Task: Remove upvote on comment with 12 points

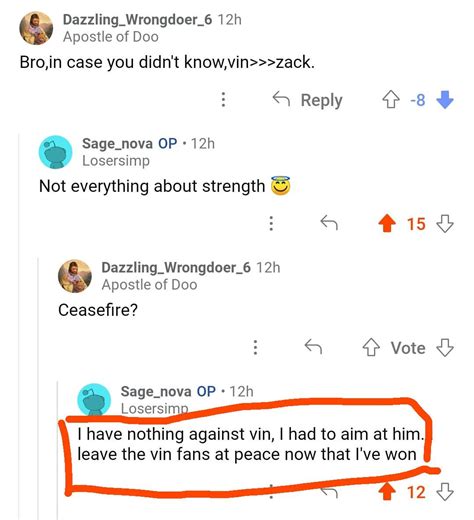Action: [387, 492]
